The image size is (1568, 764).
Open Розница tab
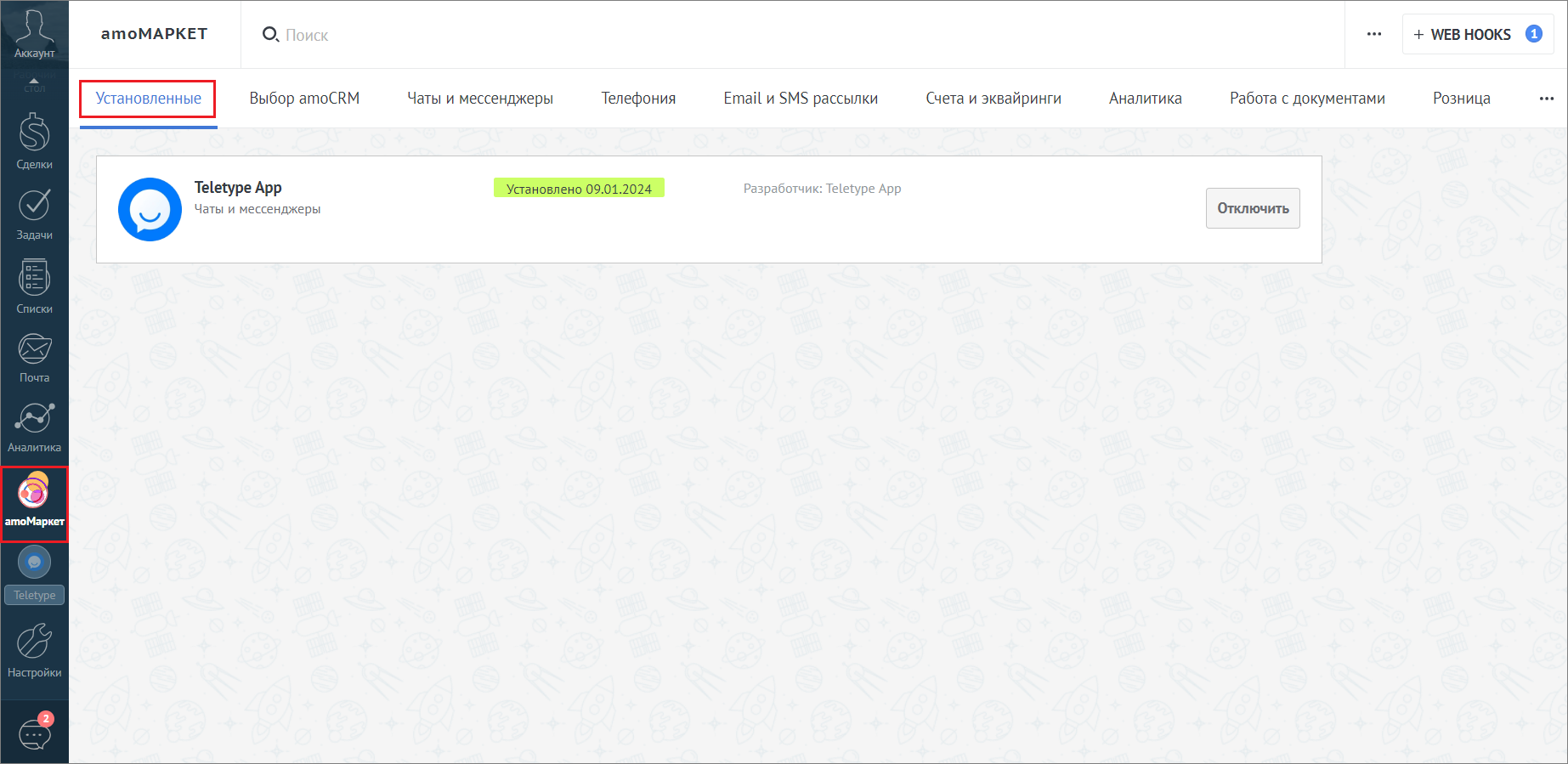[x=1461, y=99]
